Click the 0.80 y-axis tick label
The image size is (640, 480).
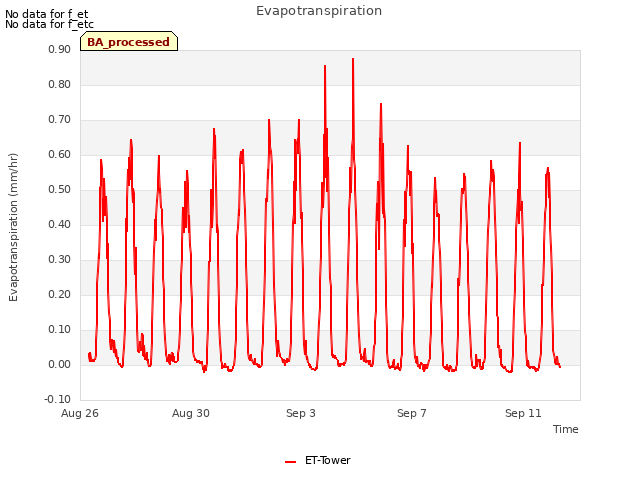coord(59,84)
